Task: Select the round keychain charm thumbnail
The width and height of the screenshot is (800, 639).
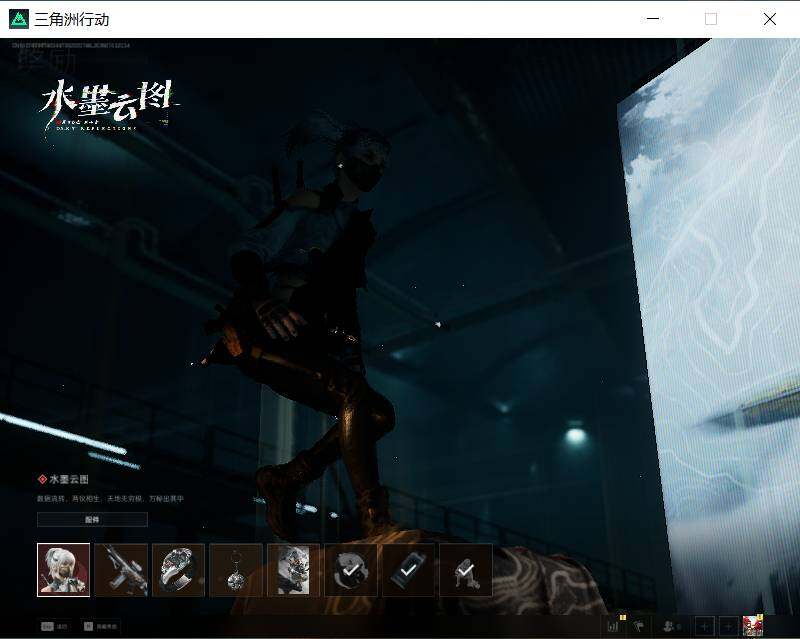Action: pos(236,570)
